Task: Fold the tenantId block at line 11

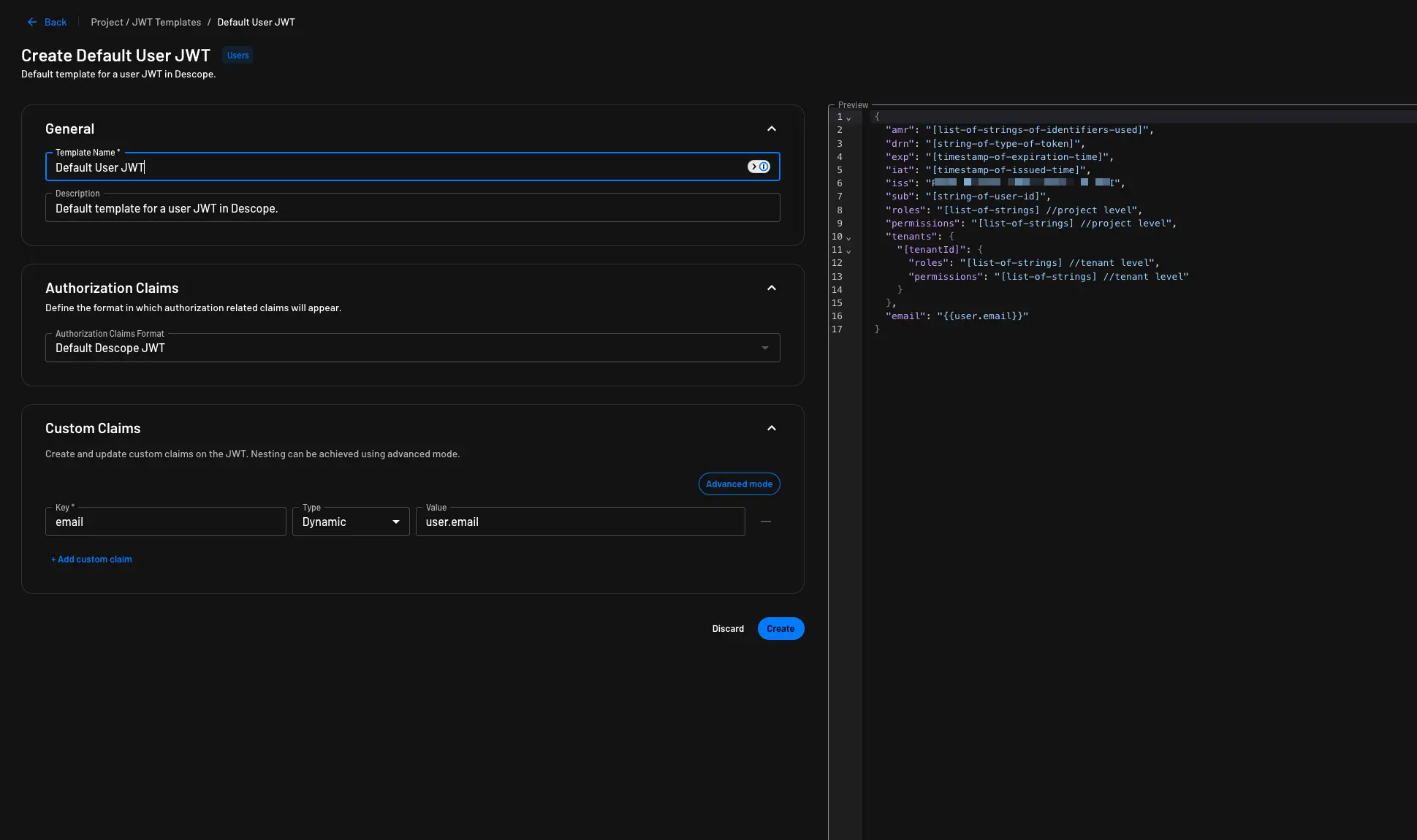Action: [x=848, y=251]
